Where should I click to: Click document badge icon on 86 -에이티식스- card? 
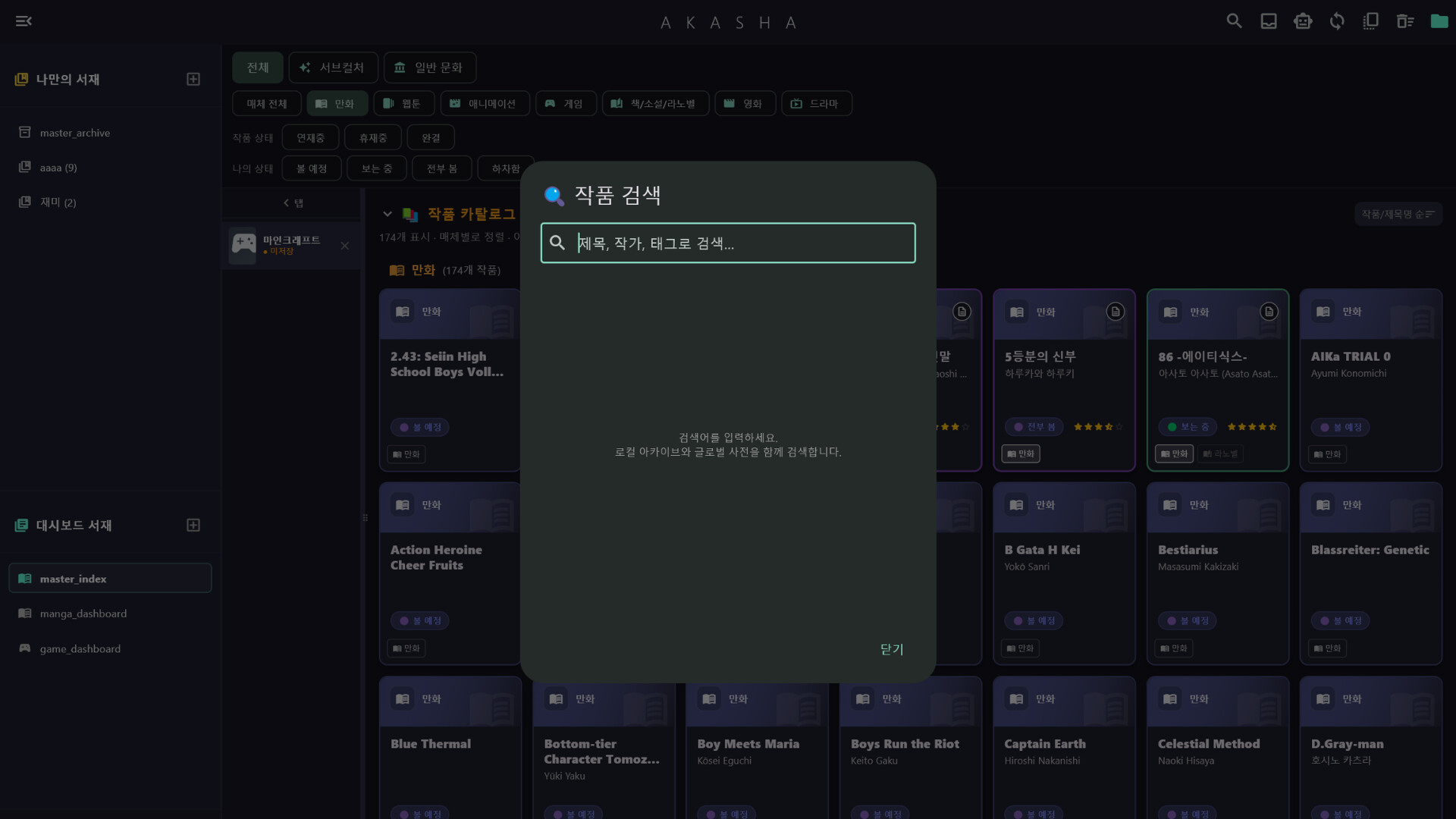click(1269, 312)
